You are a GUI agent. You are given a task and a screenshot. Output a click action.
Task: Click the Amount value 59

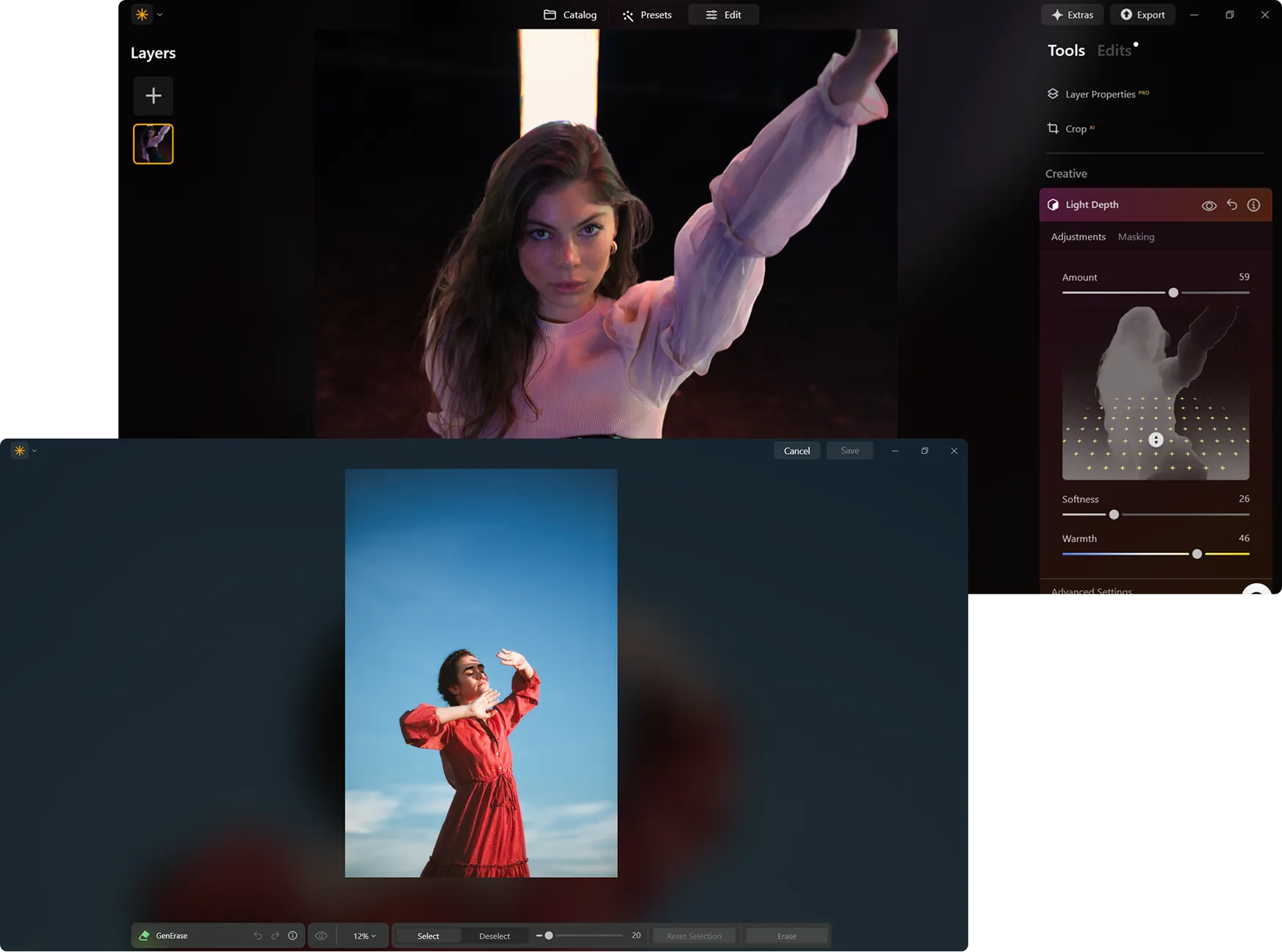(1244, 277)
